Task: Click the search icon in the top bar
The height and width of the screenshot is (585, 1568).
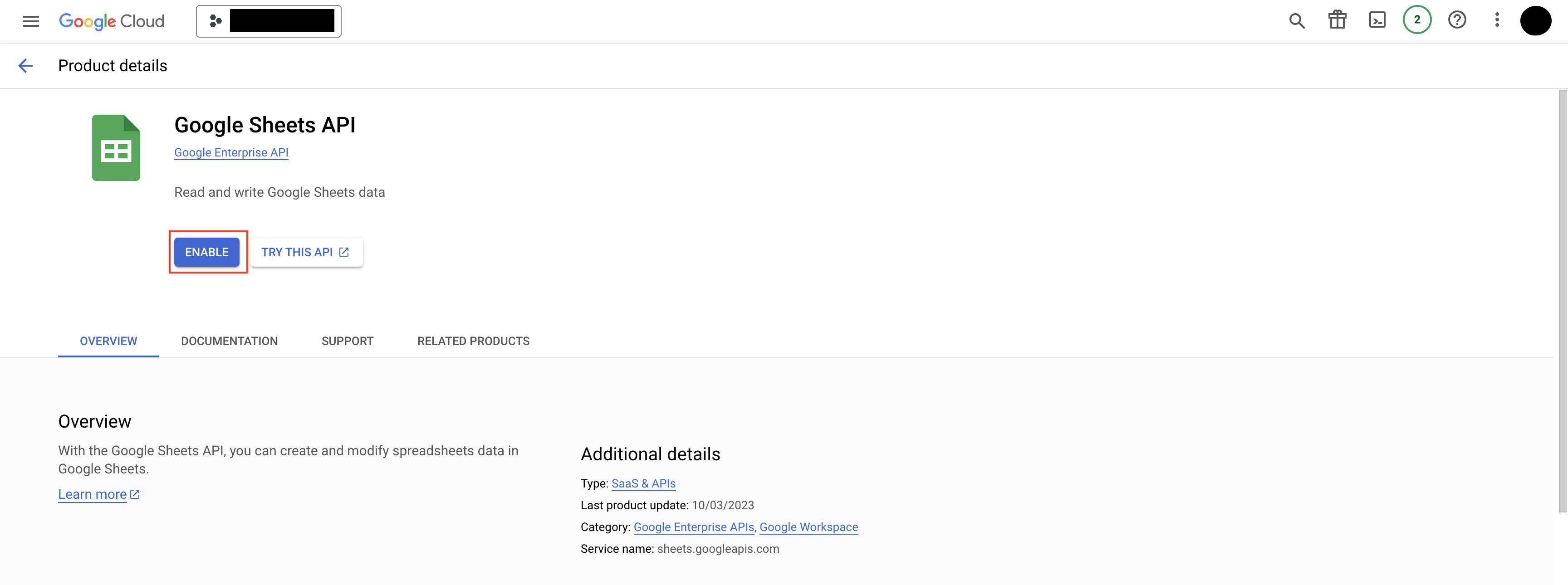Action: click(x=1297, y=20)
